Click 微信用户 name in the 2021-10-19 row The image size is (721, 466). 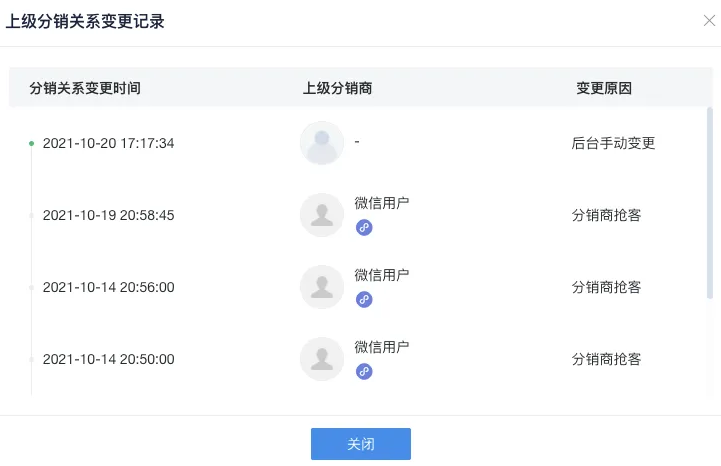coord(381,203)
